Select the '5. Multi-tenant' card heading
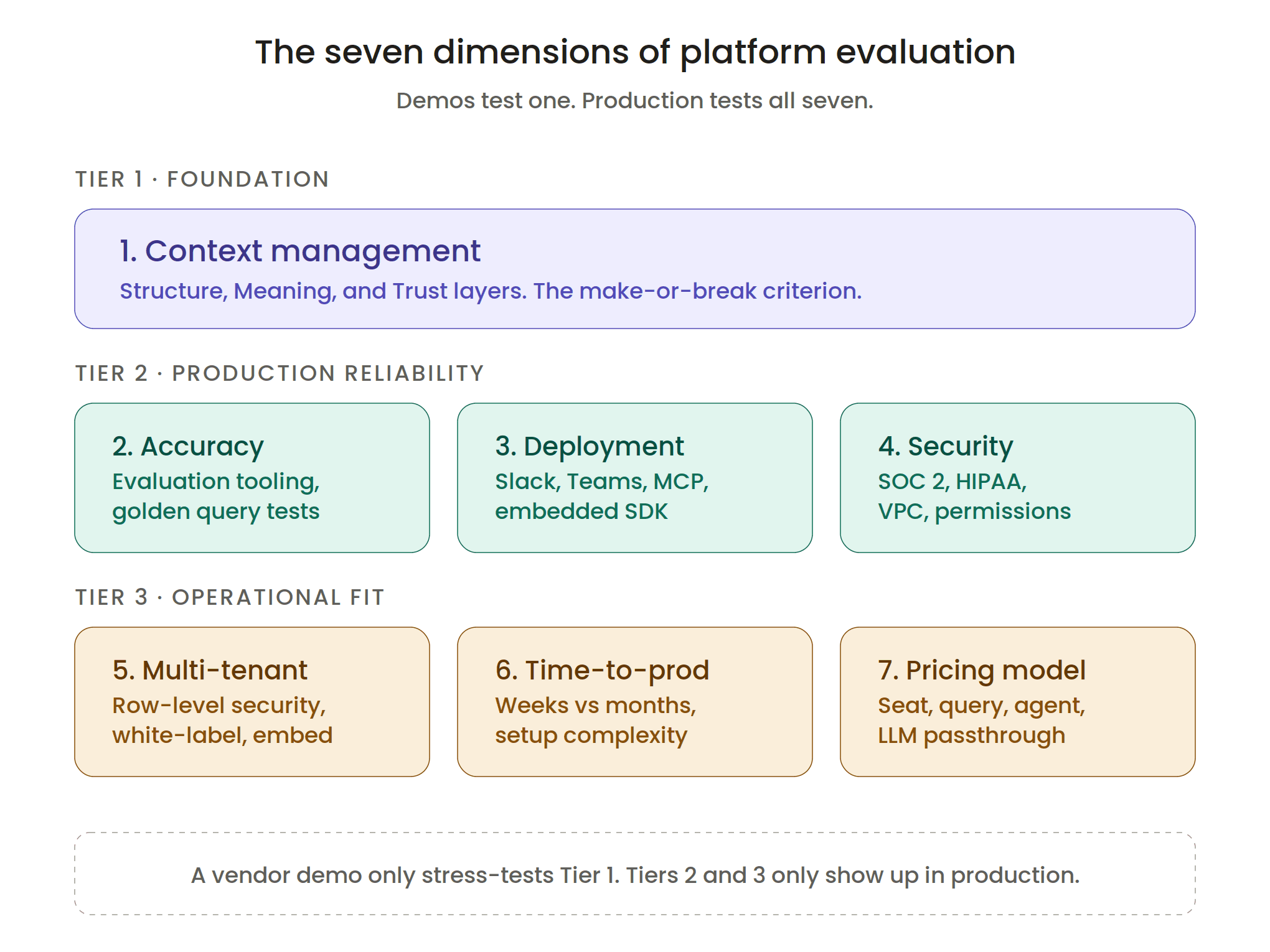The height and width of the screenshot is (952, 1270). tap(210, 671)
